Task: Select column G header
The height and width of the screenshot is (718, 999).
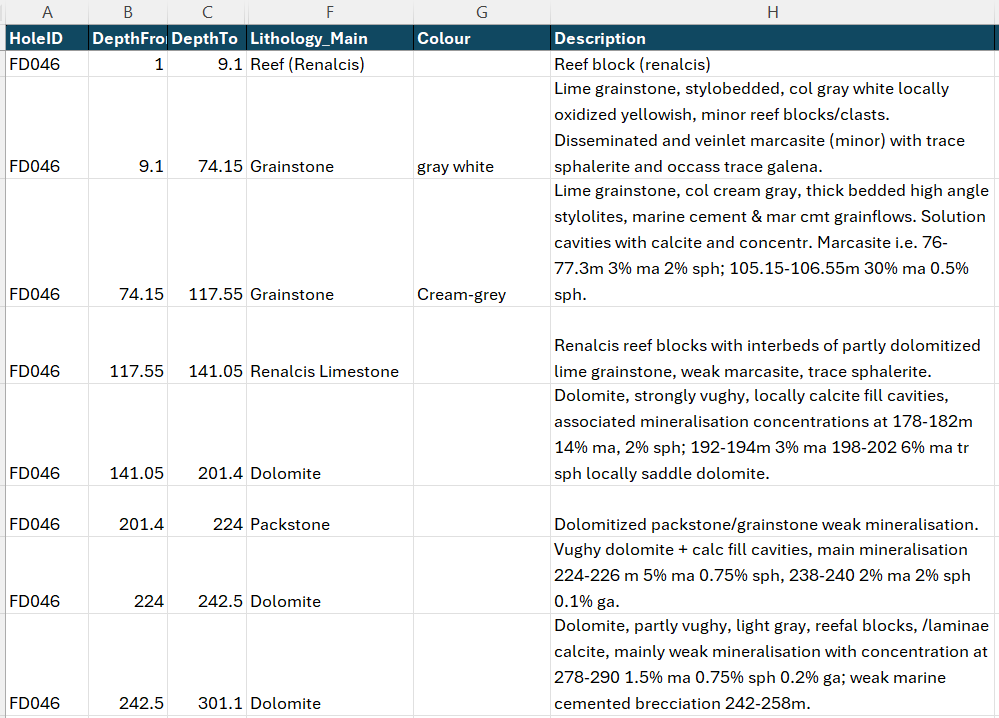Action: coord(482,12)
